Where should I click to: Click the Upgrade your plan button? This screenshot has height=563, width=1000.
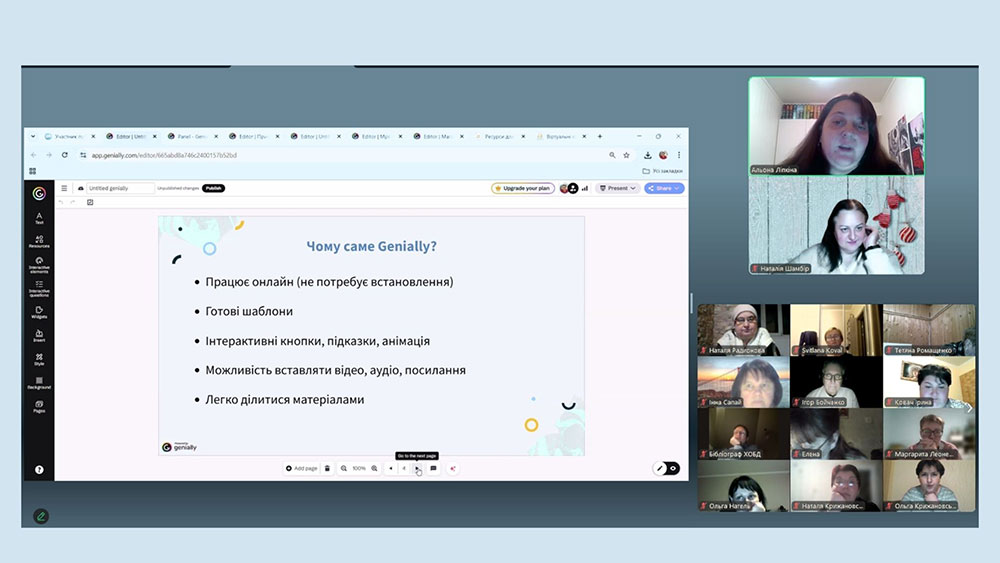(x=523, y=188)
